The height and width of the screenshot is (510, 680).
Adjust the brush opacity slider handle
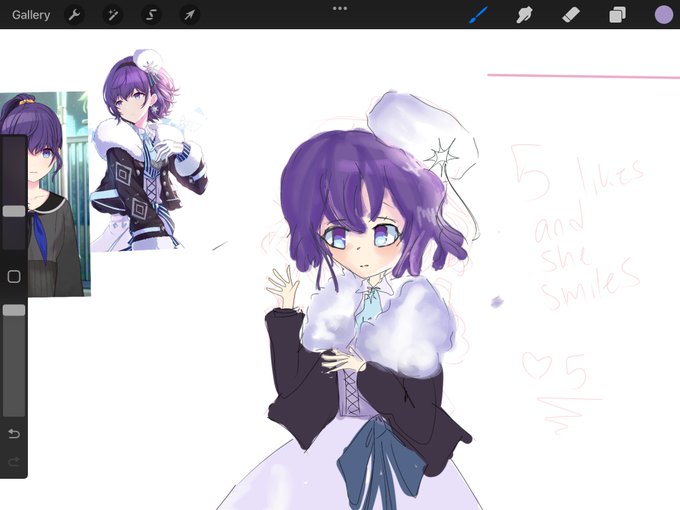[14, 310]
